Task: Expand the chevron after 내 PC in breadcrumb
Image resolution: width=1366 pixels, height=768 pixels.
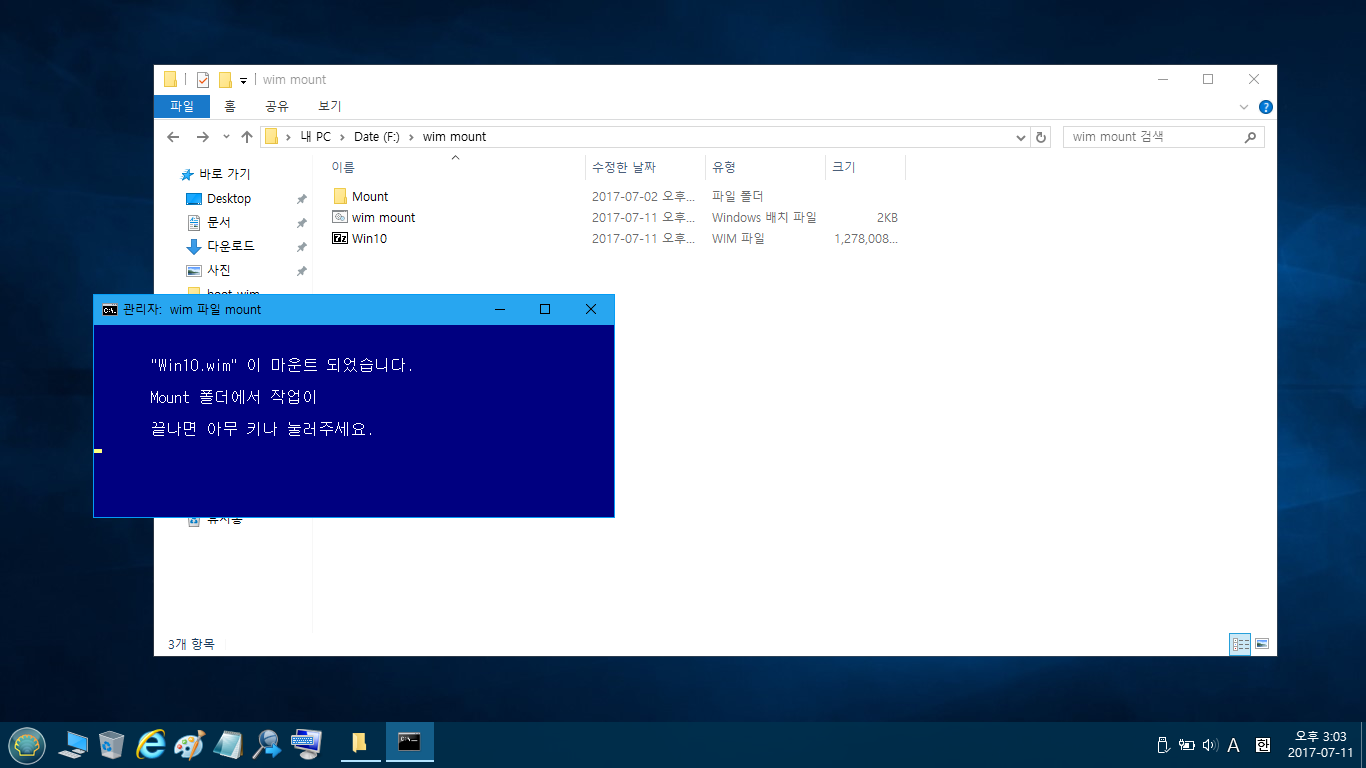Action: click(x=342, y=137)
